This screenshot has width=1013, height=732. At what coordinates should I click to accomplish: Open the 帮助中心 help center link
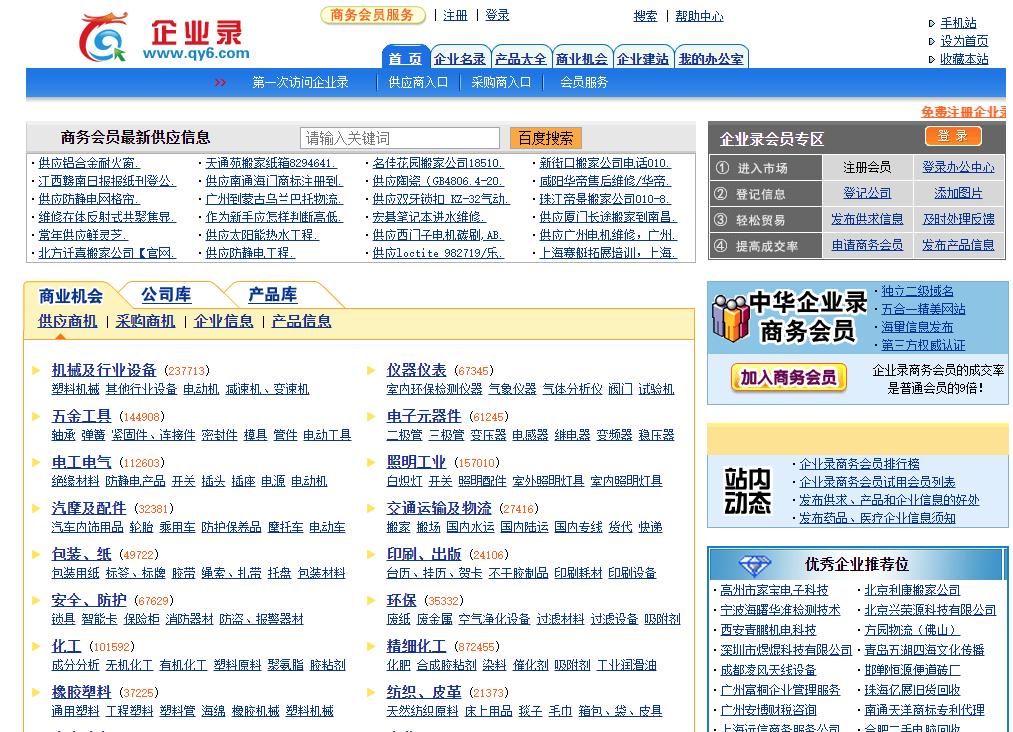pyautogui.click(x=697, y=16)
